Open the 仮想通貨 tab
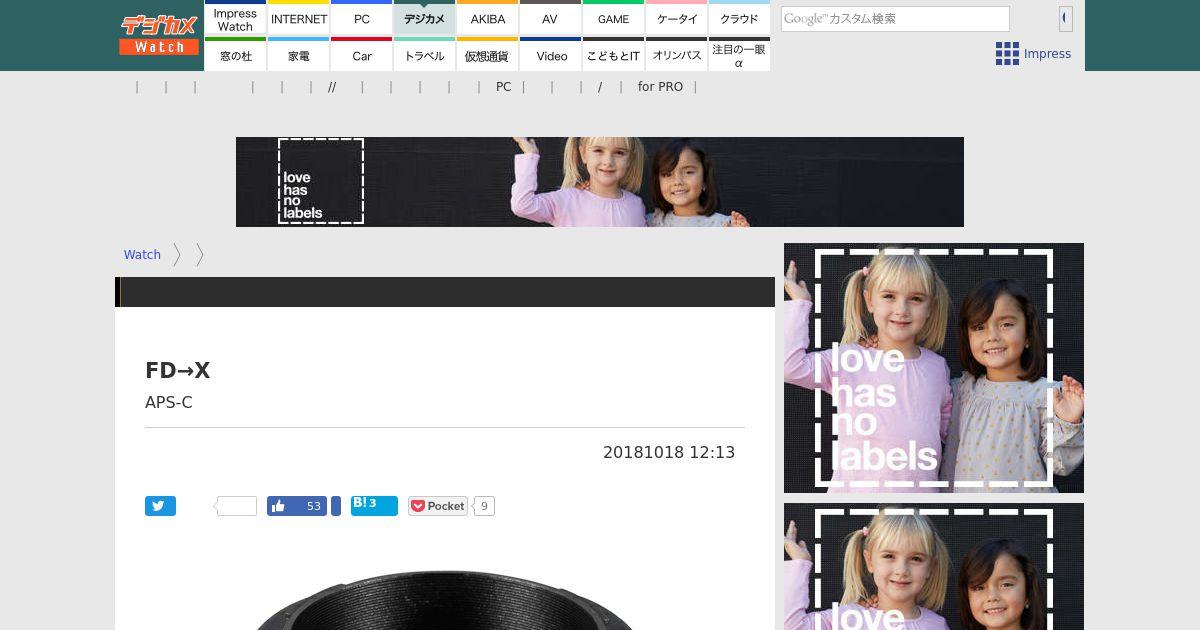1200x630 pixels. (x=488, y=55)
